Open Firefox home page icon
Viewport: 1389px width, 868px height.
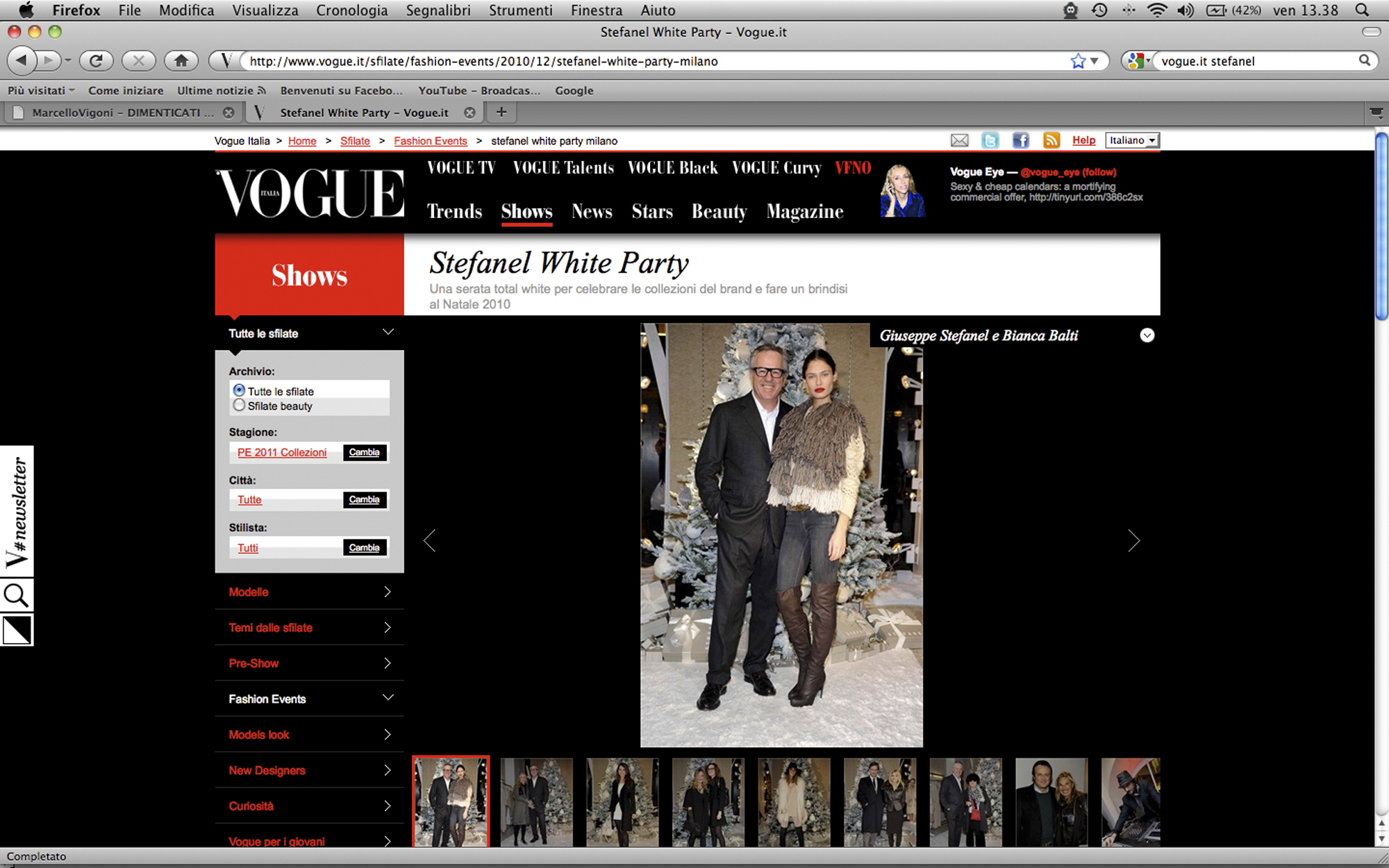pos(181,60)
